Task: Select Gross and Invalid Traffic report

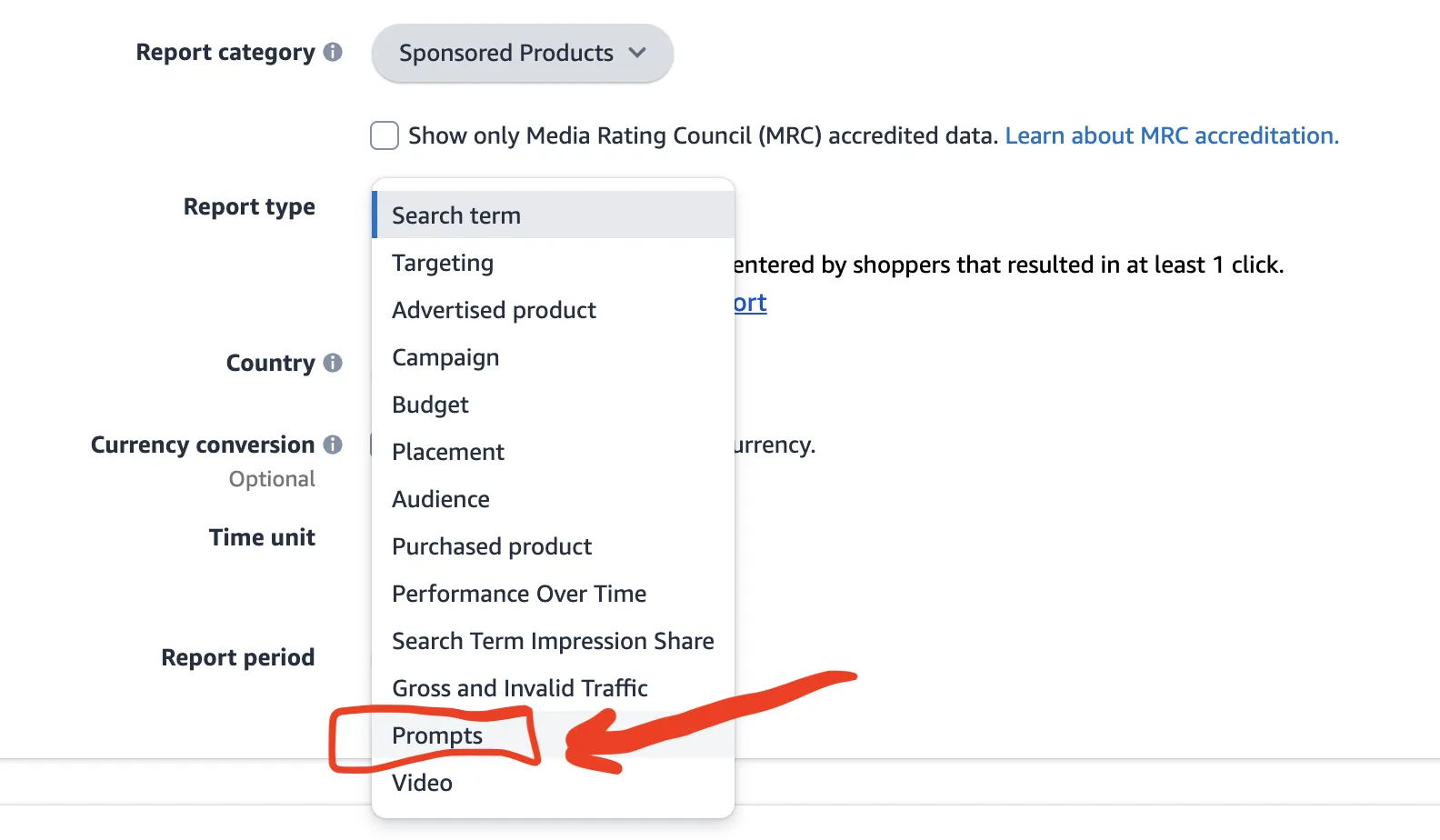Action: point(519,688)
